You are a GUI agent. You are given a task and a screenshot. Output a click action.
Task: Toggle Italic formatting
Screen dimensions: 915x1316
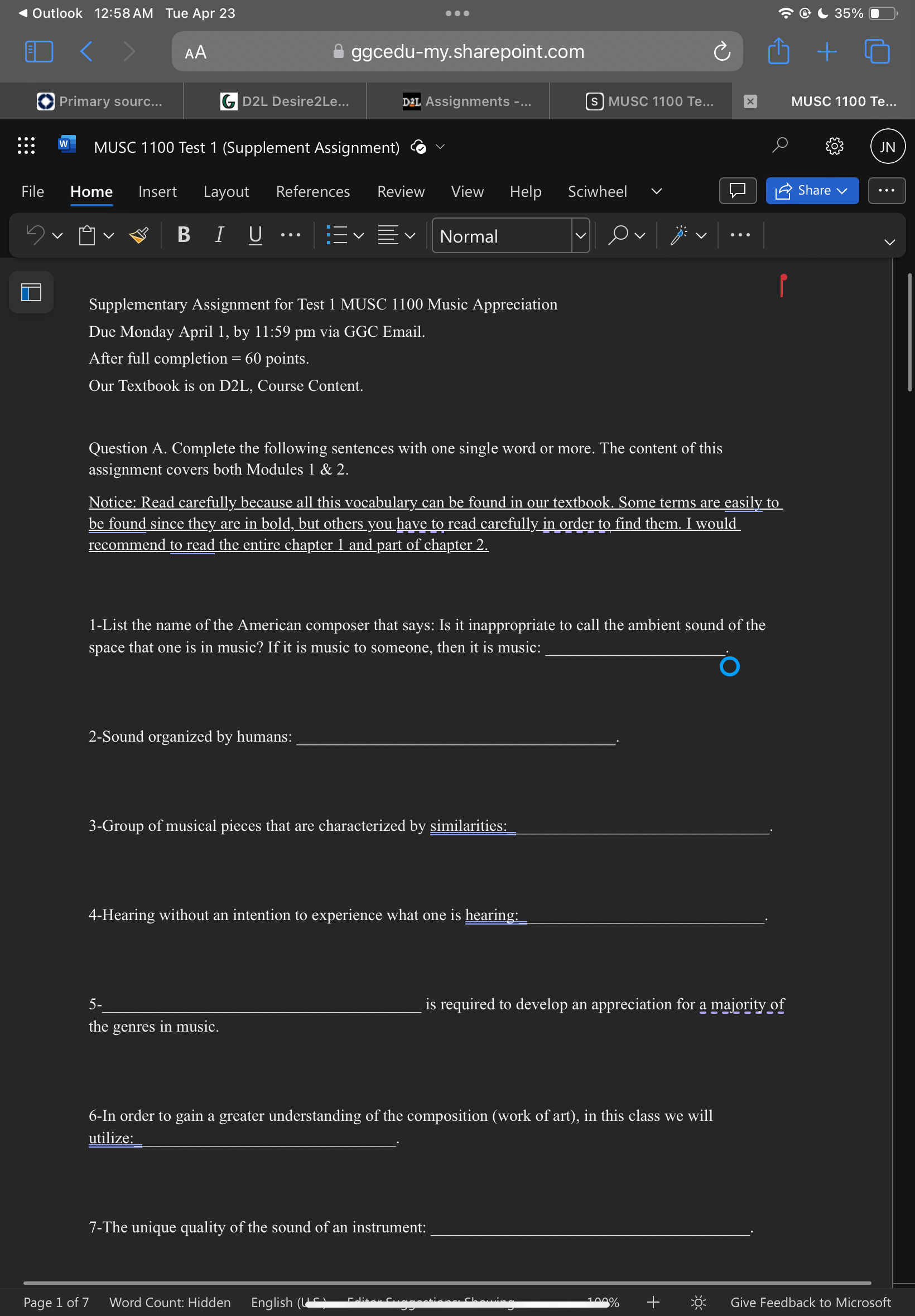(219, 235)
